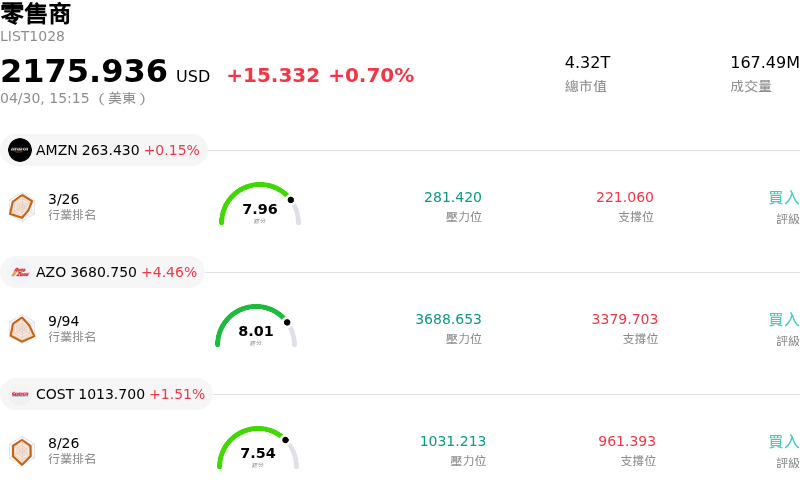Click the 4.32T total market cap

click(x=587, y=63)
